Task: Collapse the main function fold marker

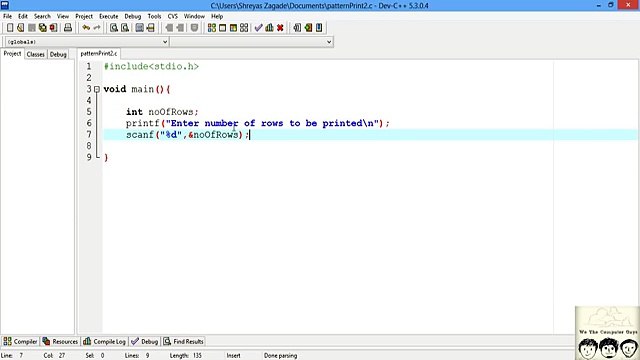Action: [x=97, y=89]
